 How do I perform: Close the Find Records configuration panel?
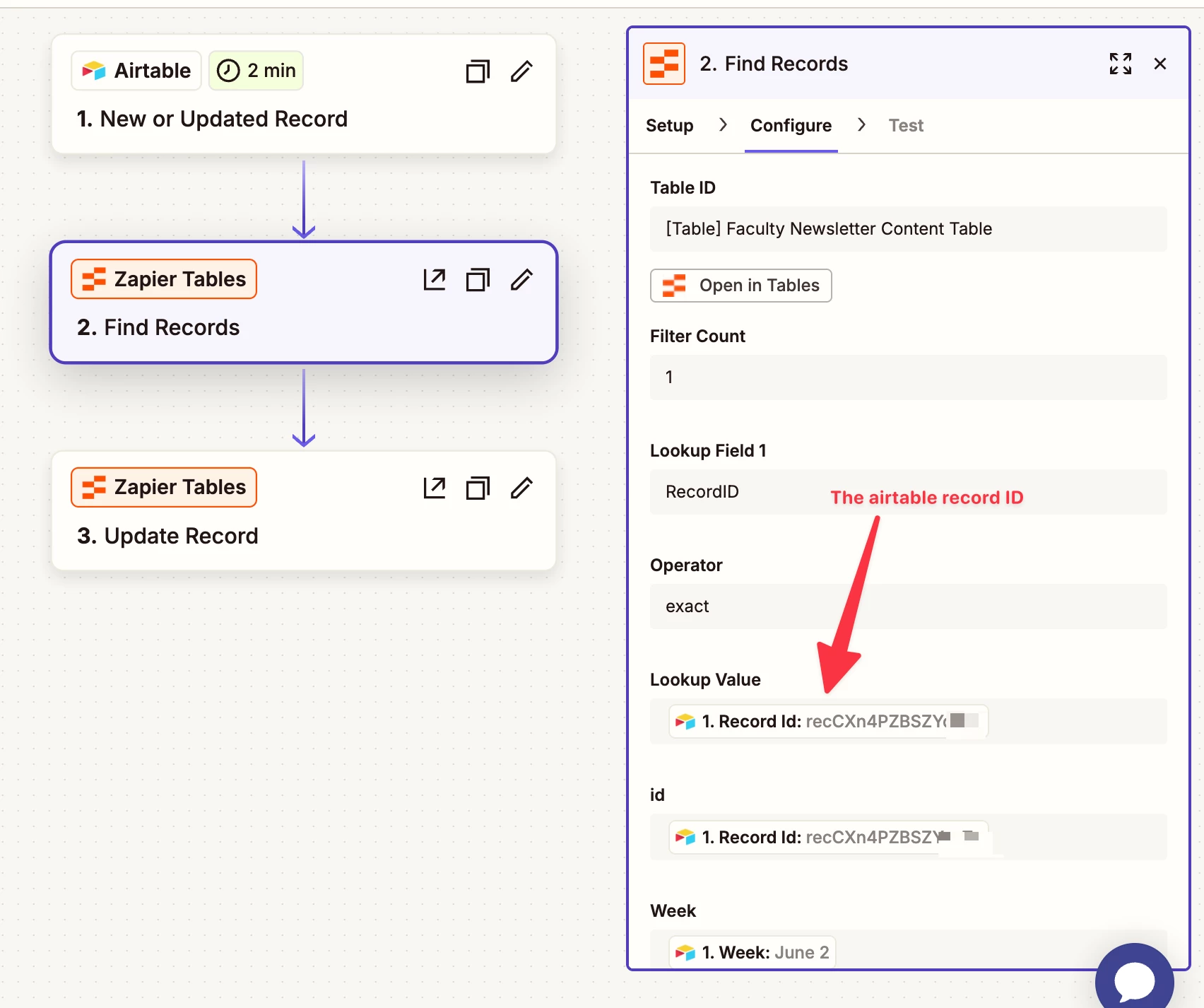pos(1160,64)
